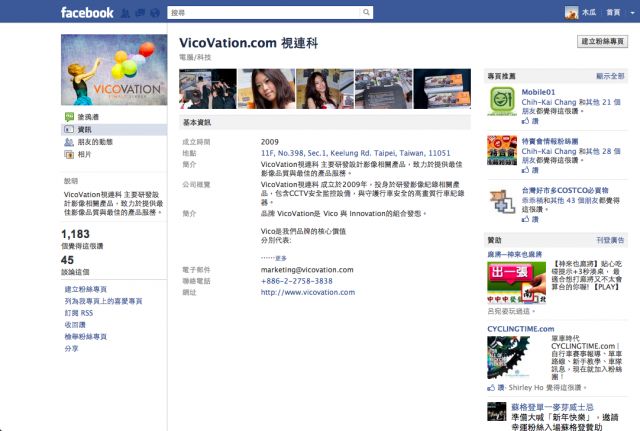The width and height of the screenshot is (640, 431).
Task: Click the 1,183 likes count
Action: tap(76, 234)
